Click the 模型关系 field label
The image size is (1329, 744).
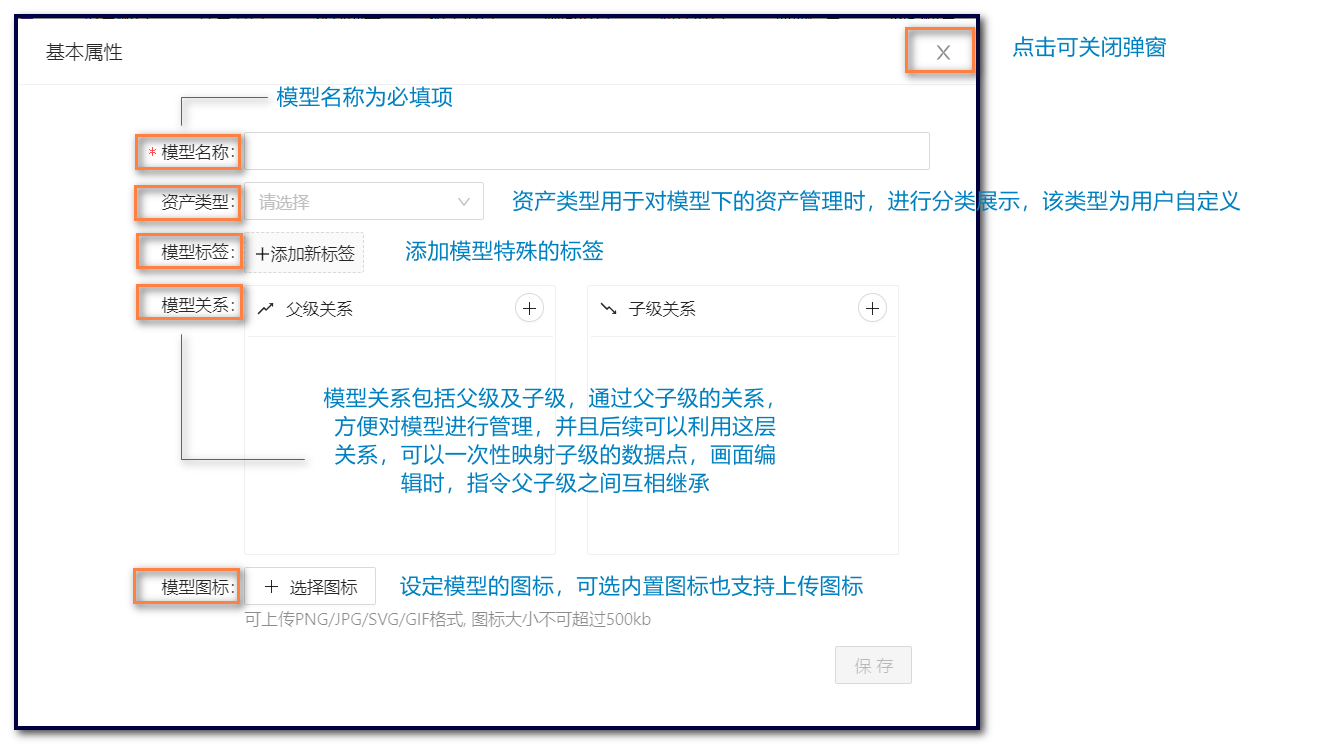[190, 302]
